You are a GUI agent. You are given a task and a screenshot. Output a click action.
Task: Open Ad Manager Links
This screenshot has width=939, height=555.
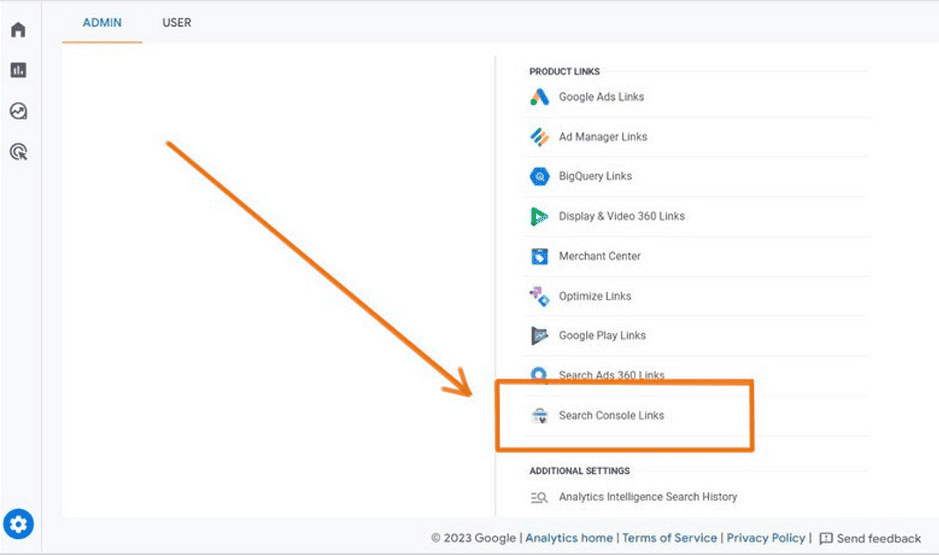tap(603, 137)
